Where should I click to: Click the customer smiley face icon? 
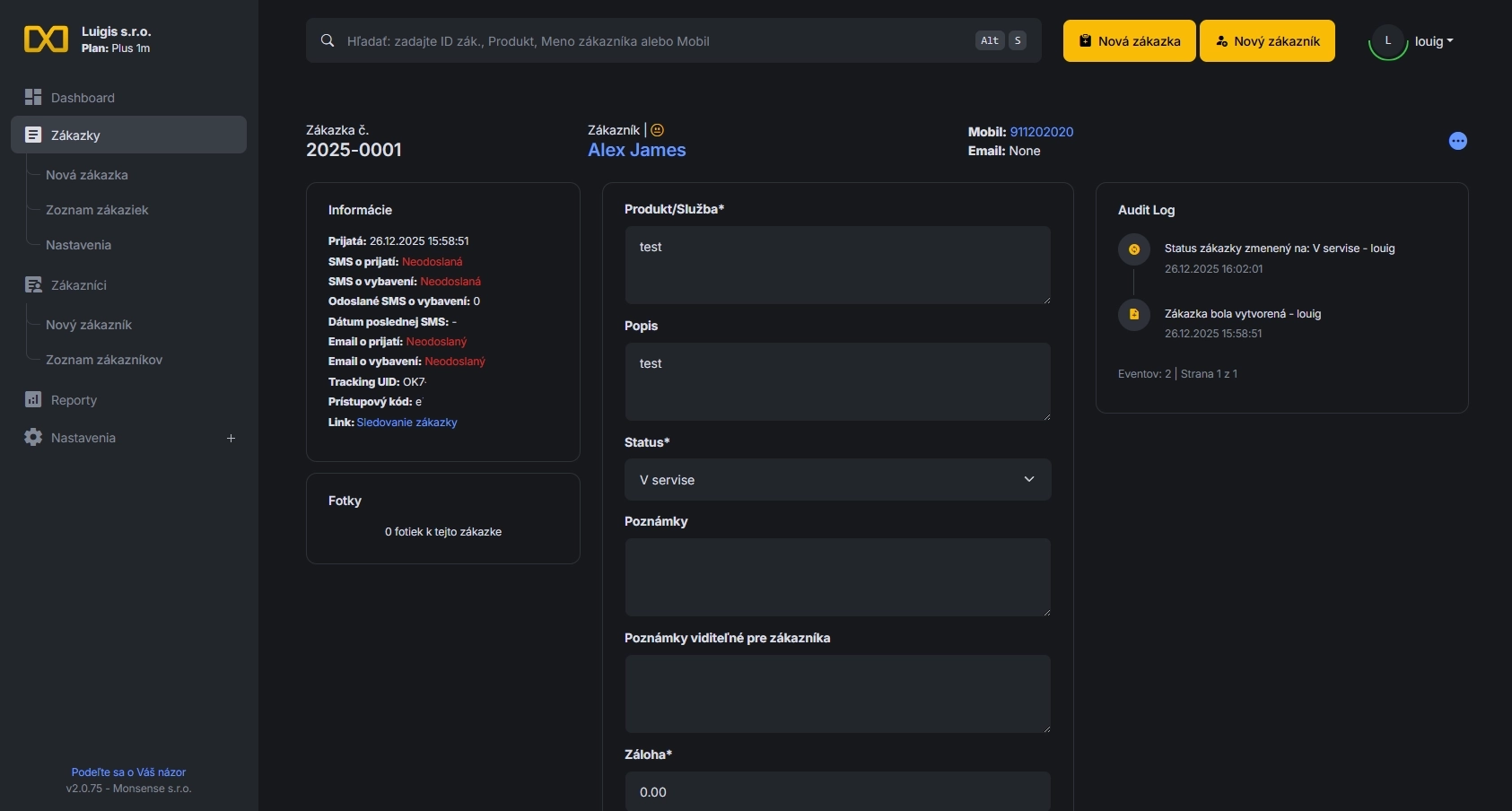click(658, 130)
